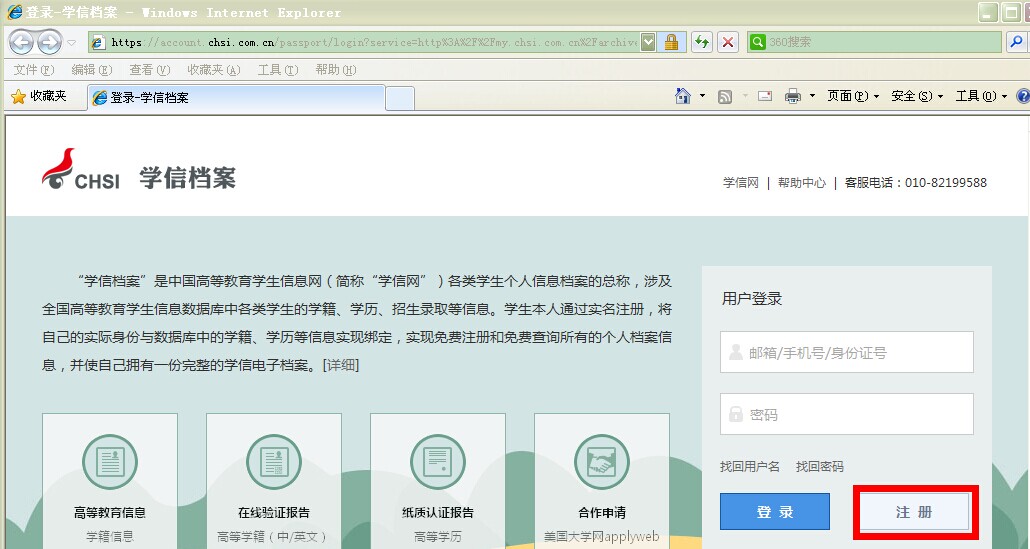Open the 工具(O) toolbar menu

coord(981,97)
